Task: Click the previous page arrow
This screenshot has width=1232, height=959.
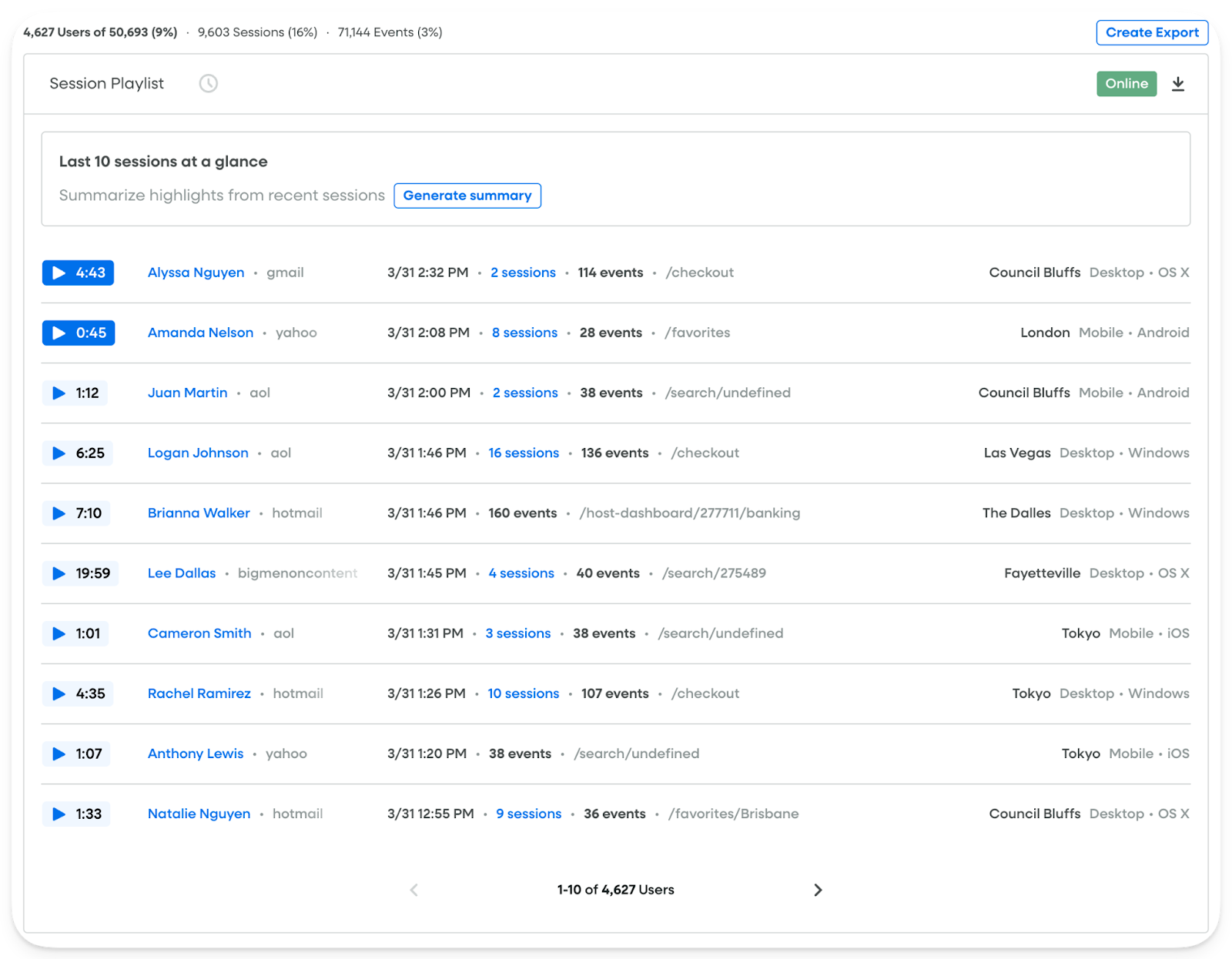Action: 413,890
